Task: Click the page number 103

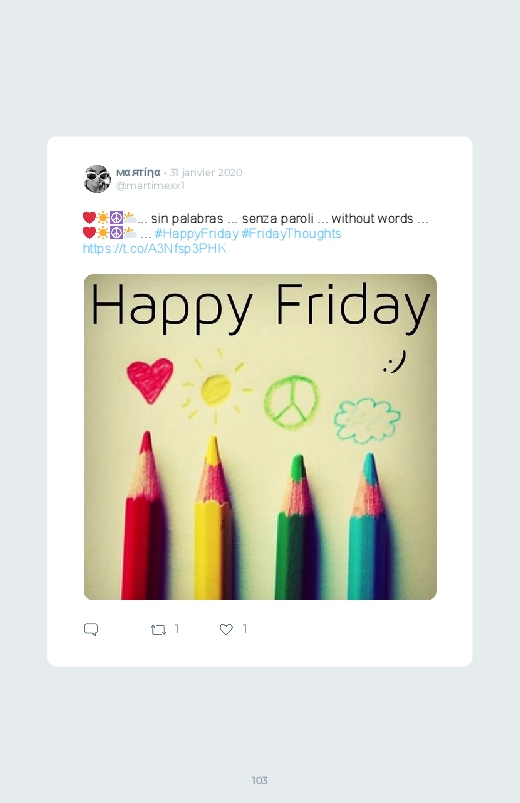Action: tap(260, 780)
